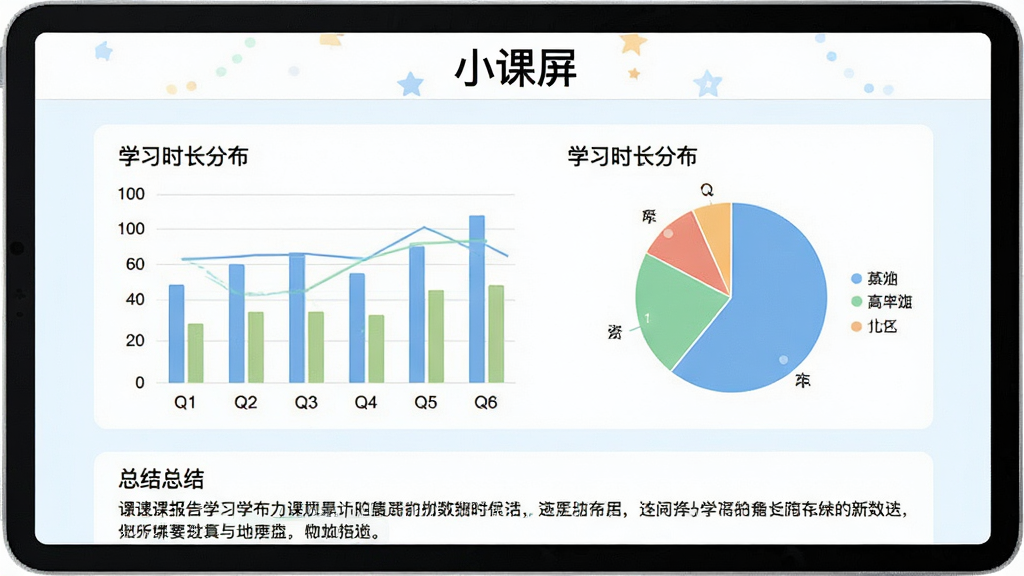Screen dimensions: 1024x576
Task: Click the "总结总结" summary heading
Action: [161, 479]
